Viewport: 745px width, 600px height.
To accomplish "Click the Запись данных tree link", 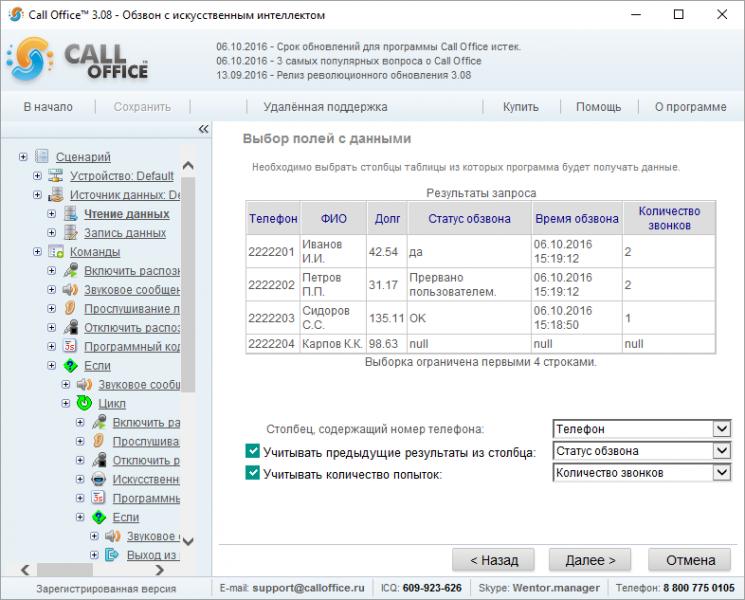I will pyautogui.click(x=125, y=233).
